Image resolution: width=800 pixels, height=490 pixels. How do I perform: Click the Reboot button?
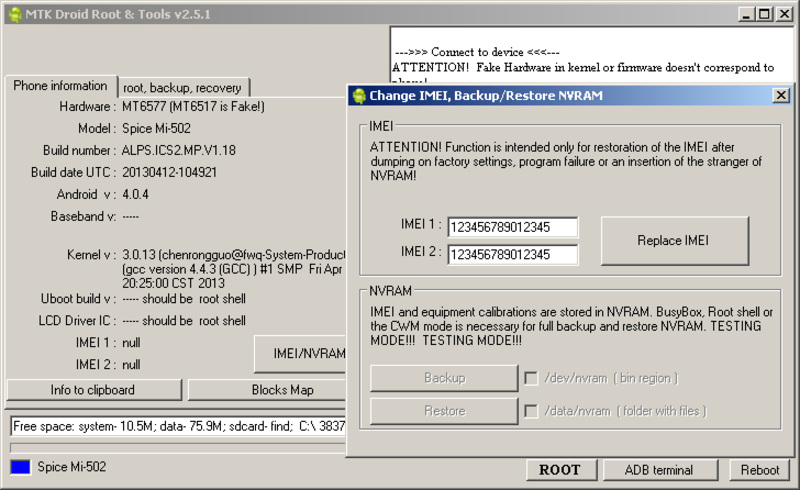(760, 470)
